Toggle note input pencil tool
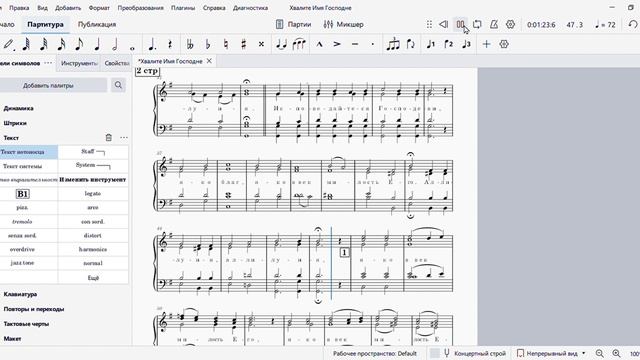The image size is (640, 360). pyautogui.click(x=8, y=44)
